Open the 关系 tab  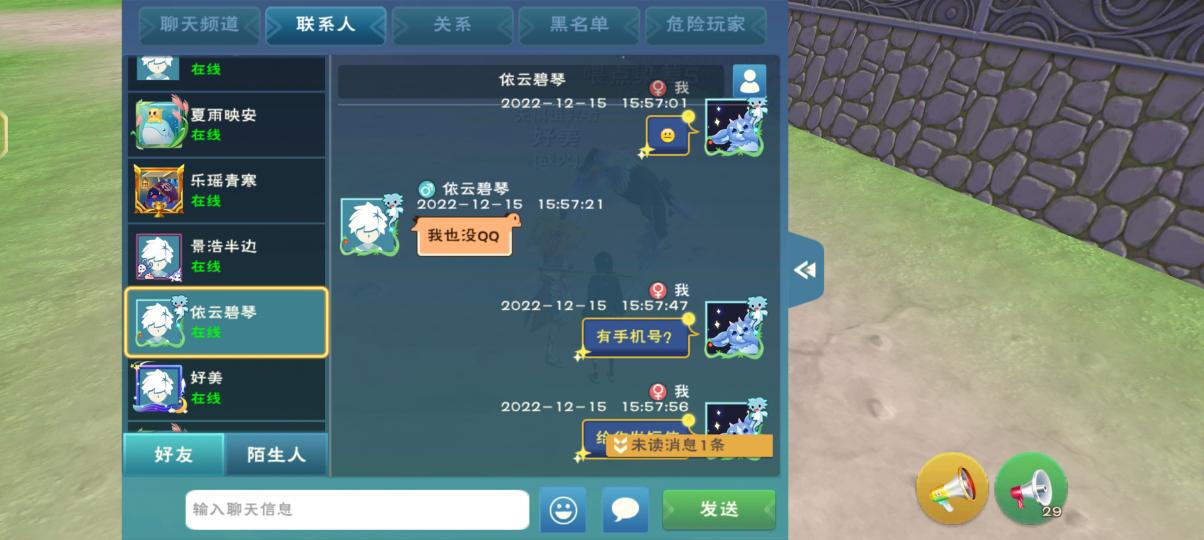point(452,25)
